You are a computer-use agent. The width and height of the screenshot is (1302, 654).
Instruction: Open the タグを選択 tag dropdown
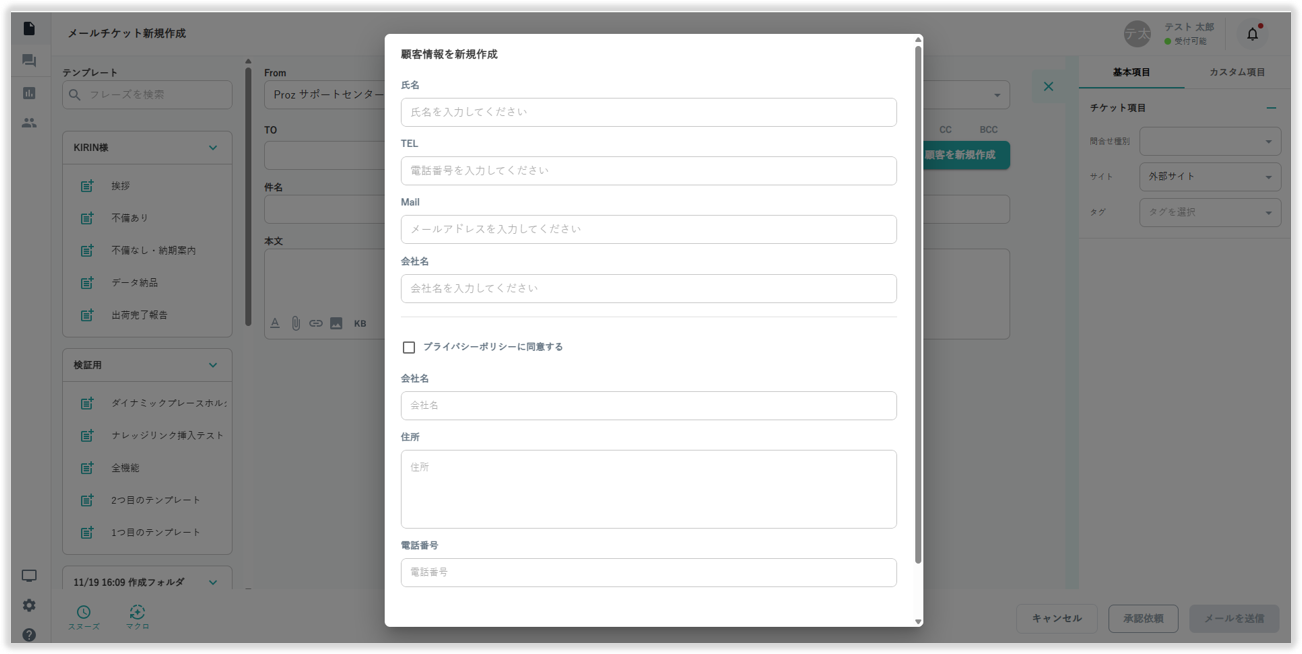point(1209,212)
